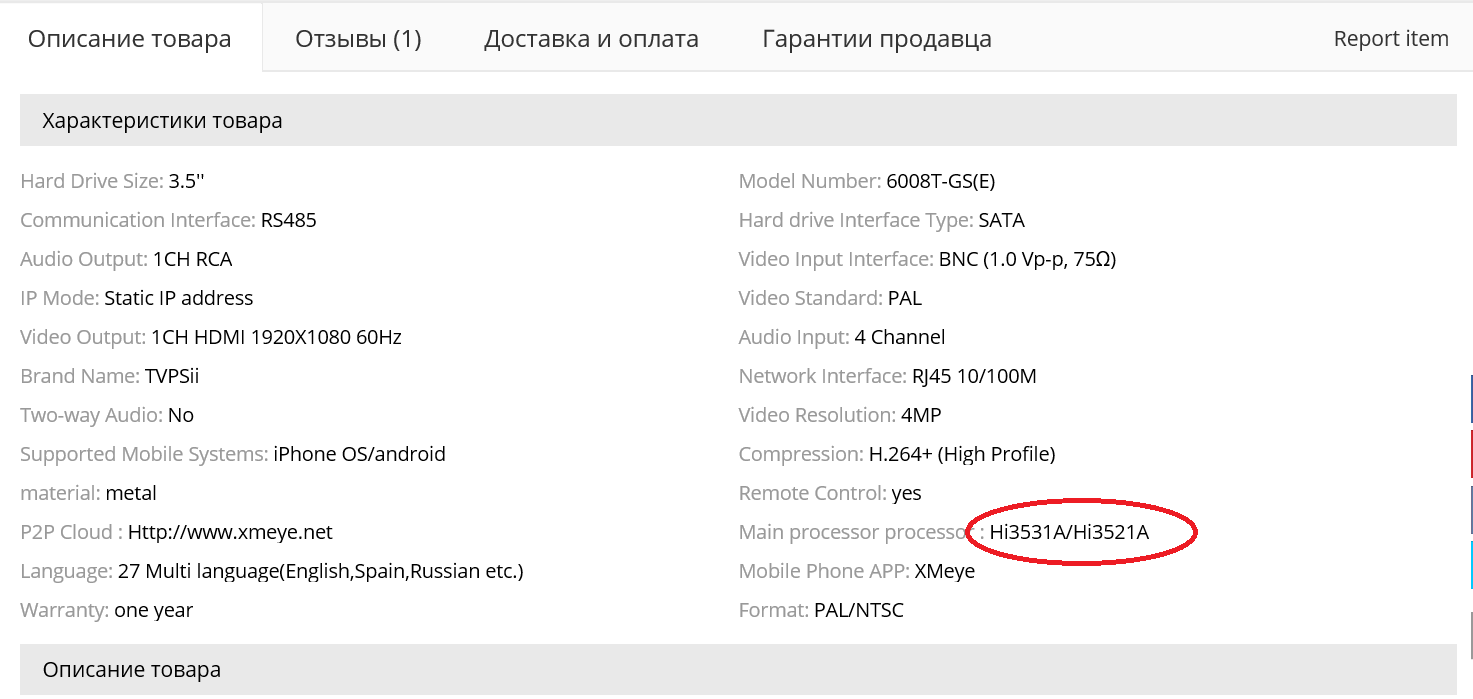Click the model number 6008T-GS(E)
Viewport: 1473px width, 699px height.
pos(940,181)
